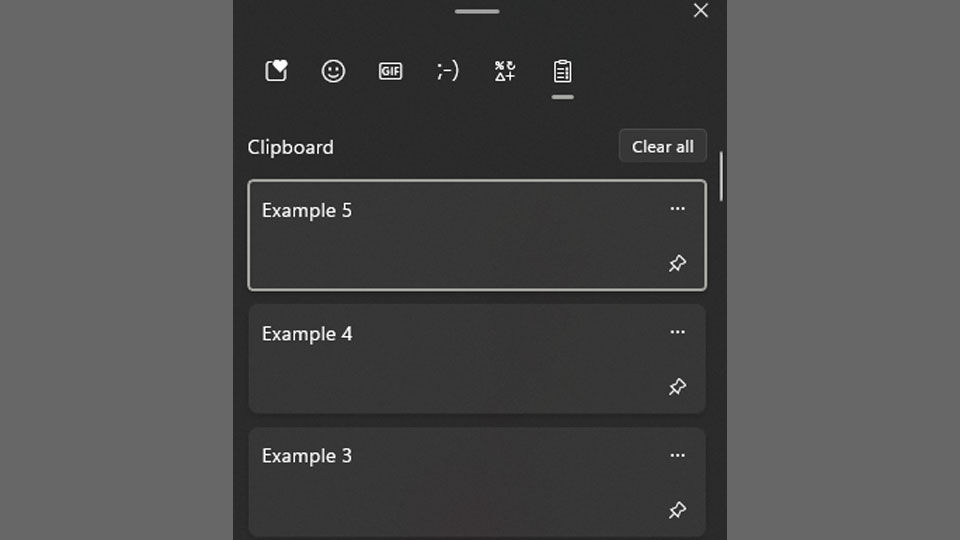
Task: Open more options for Example 3
Action: pyautogui.click(x=677, y=455)
